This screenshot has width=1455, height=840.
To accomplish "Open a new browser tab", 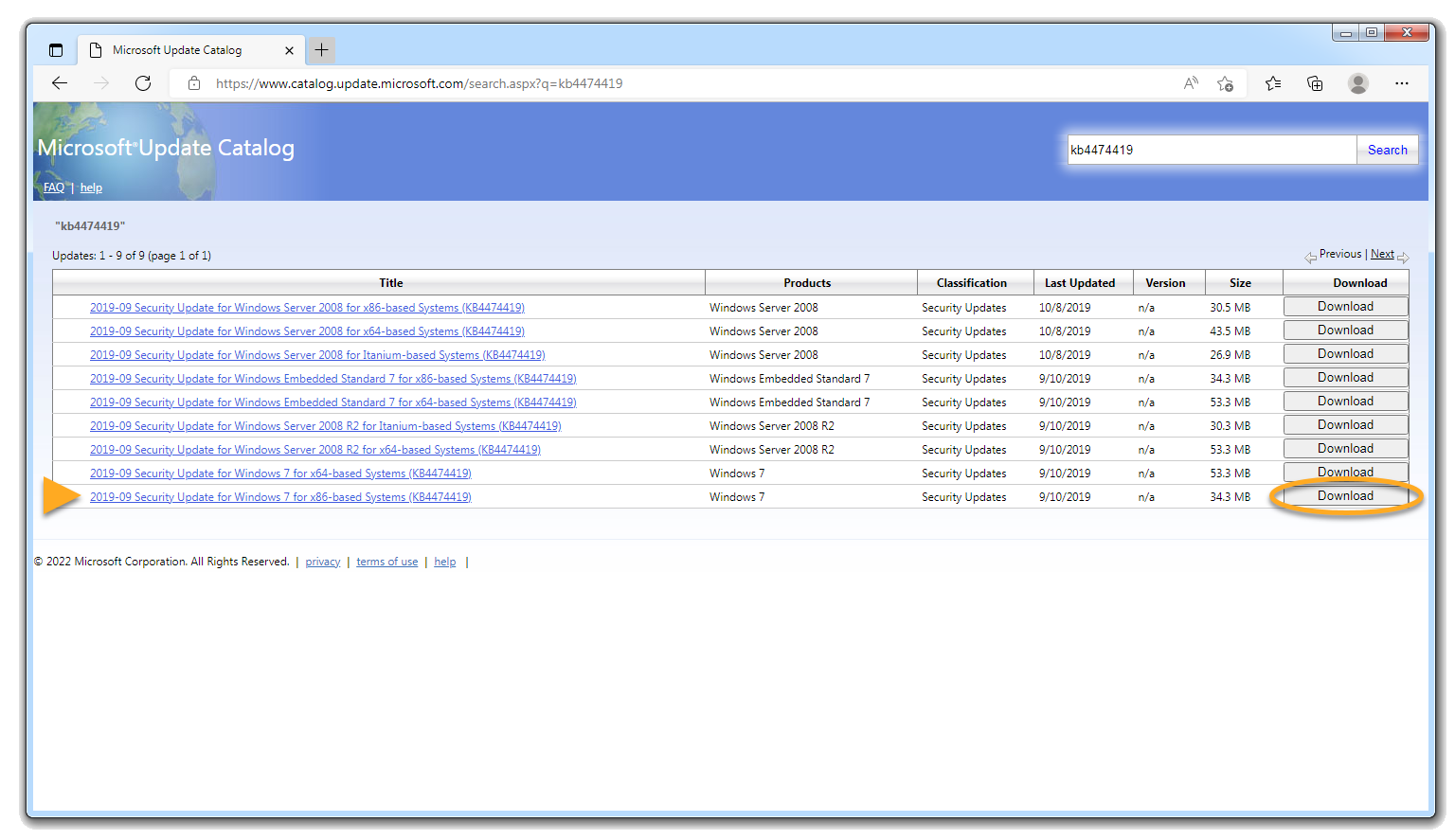I will click(321, 50).
